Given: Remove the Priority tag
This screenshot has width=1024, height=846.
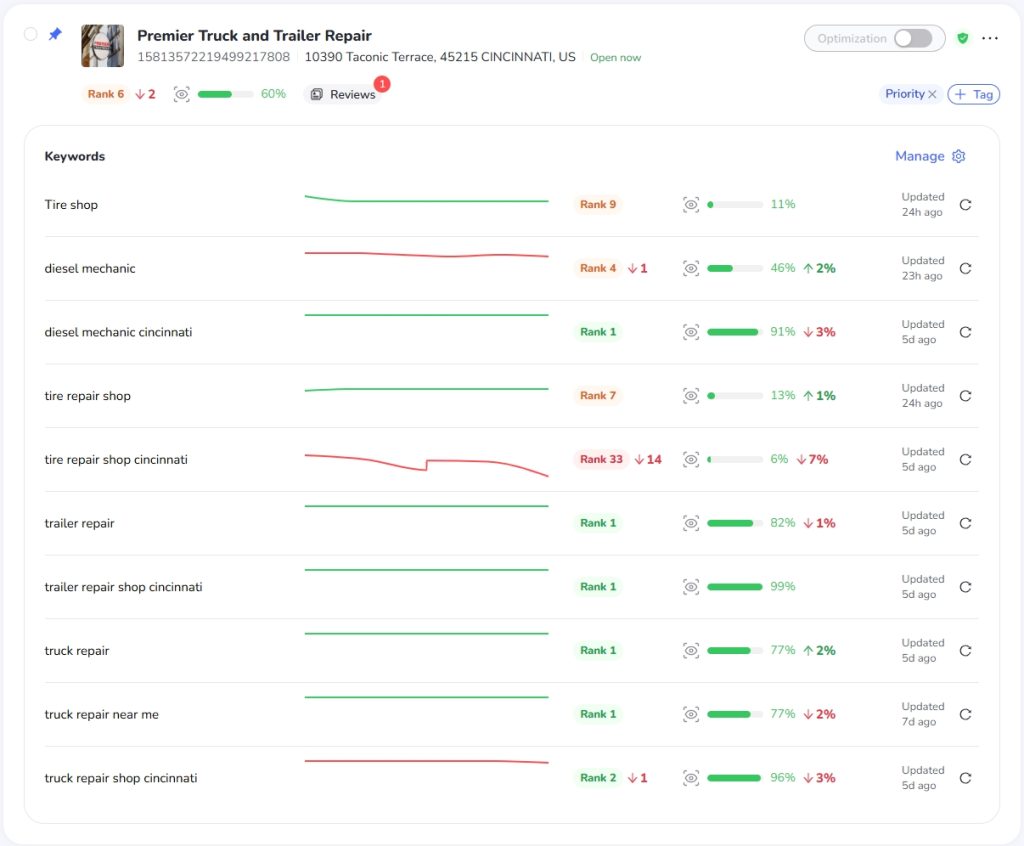Looking at the screenshot, I should tap(932, 94).
